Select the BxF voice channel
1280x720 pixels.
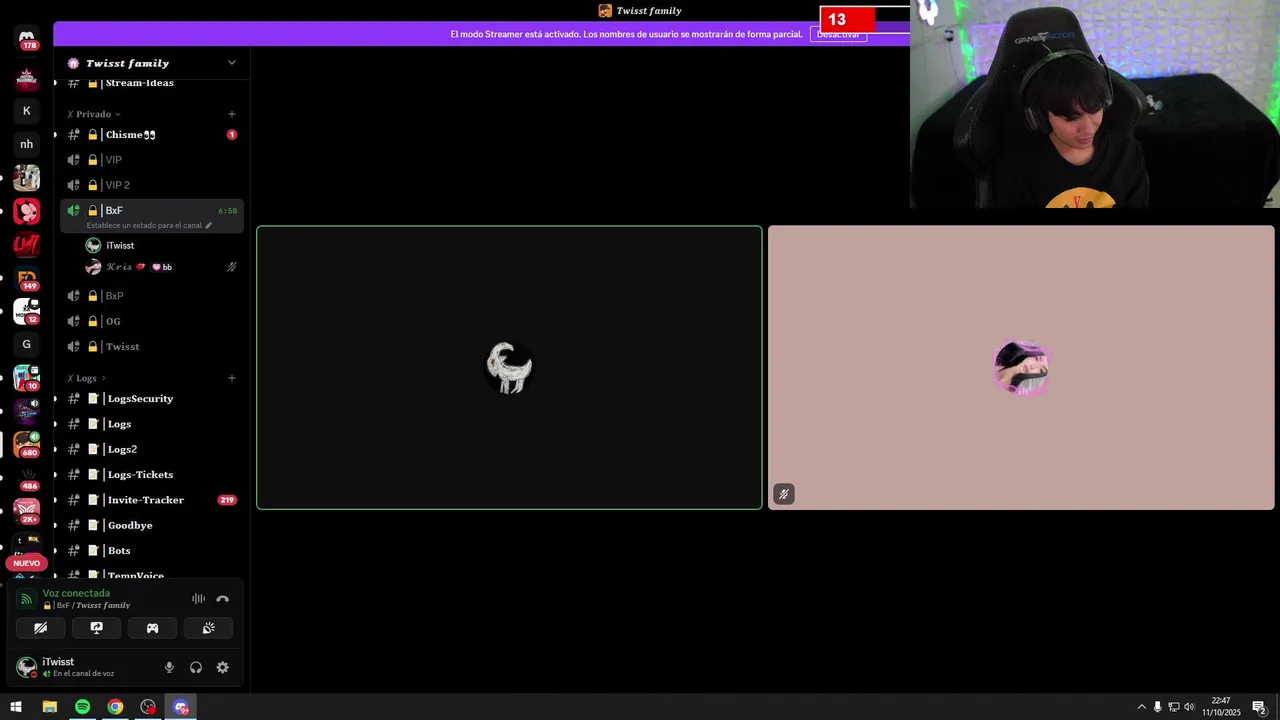coord(152,210)
